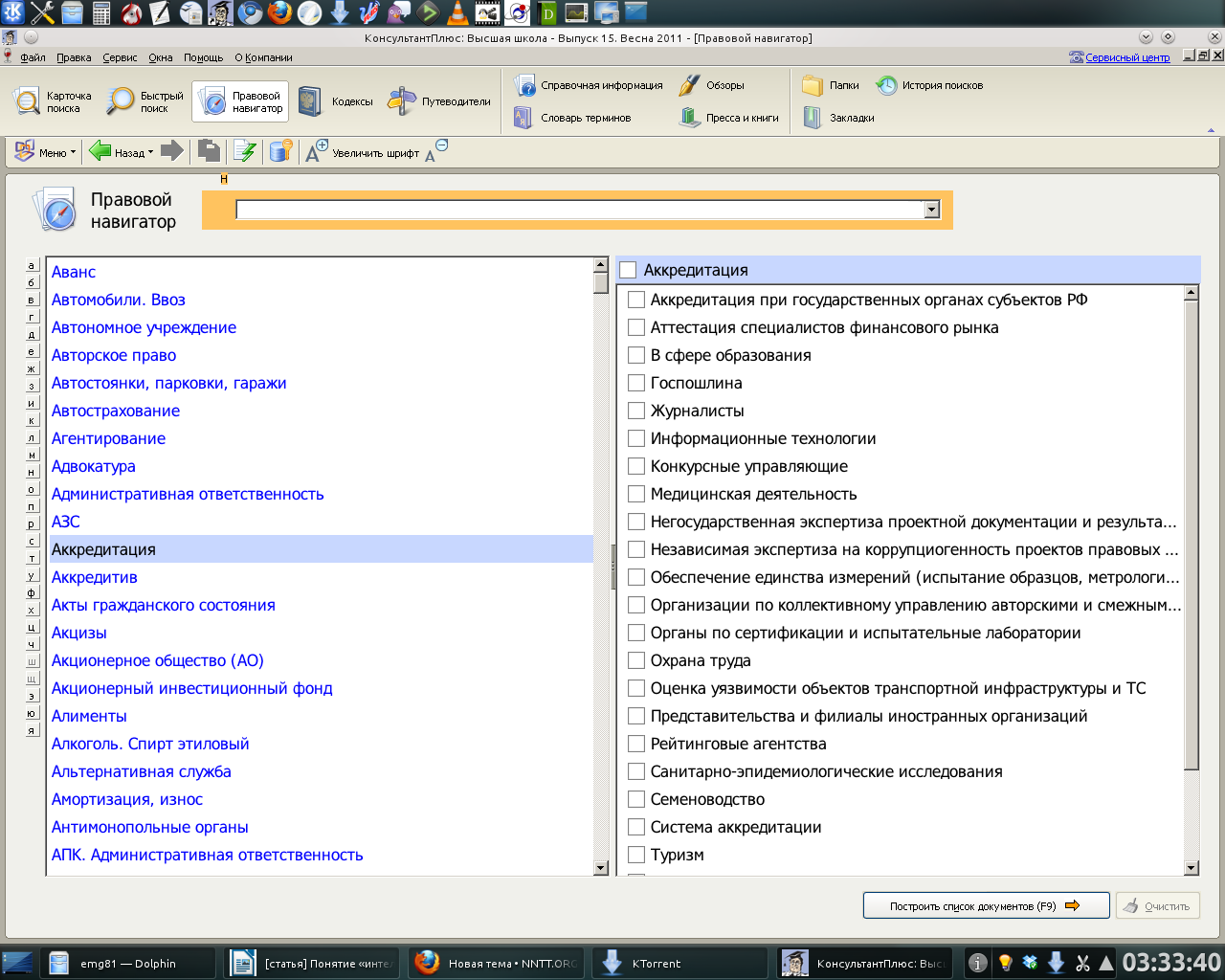Check the Аккредитация header checkbox
This screenshot has width=1225, height=980.
point(628,270)
